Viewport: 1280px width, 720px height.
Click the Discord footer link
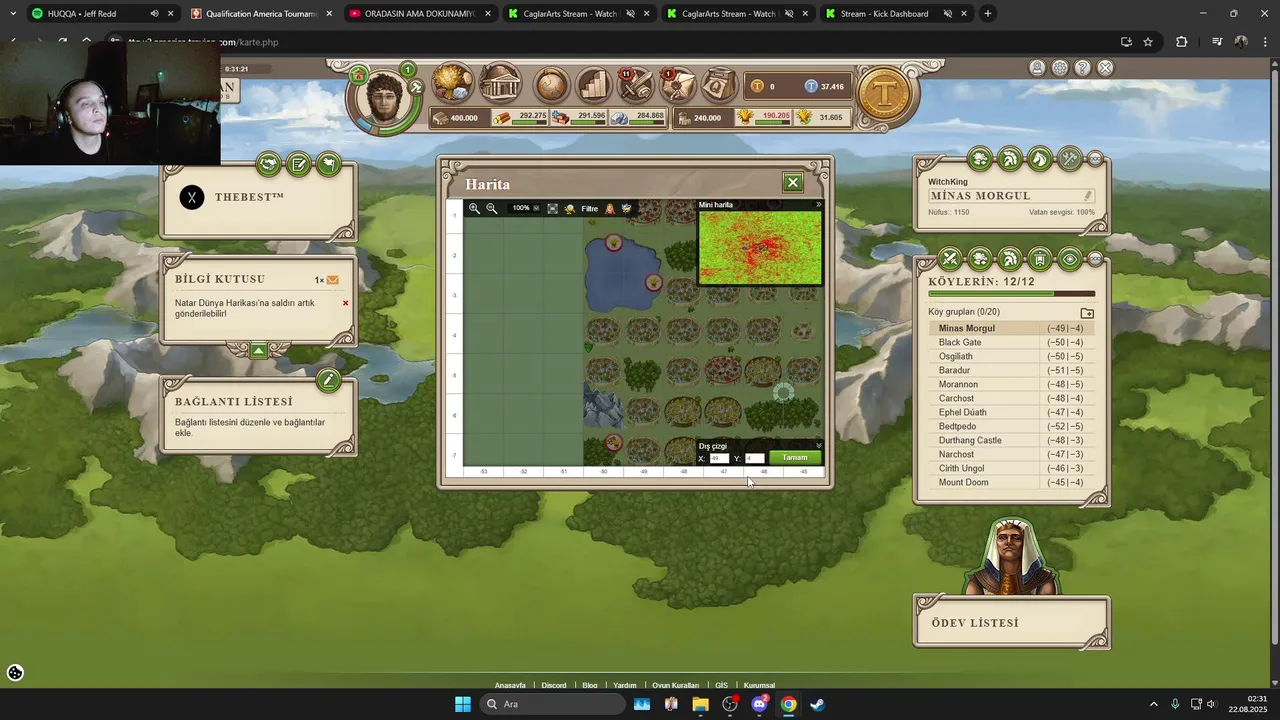[x=554, y=685]
